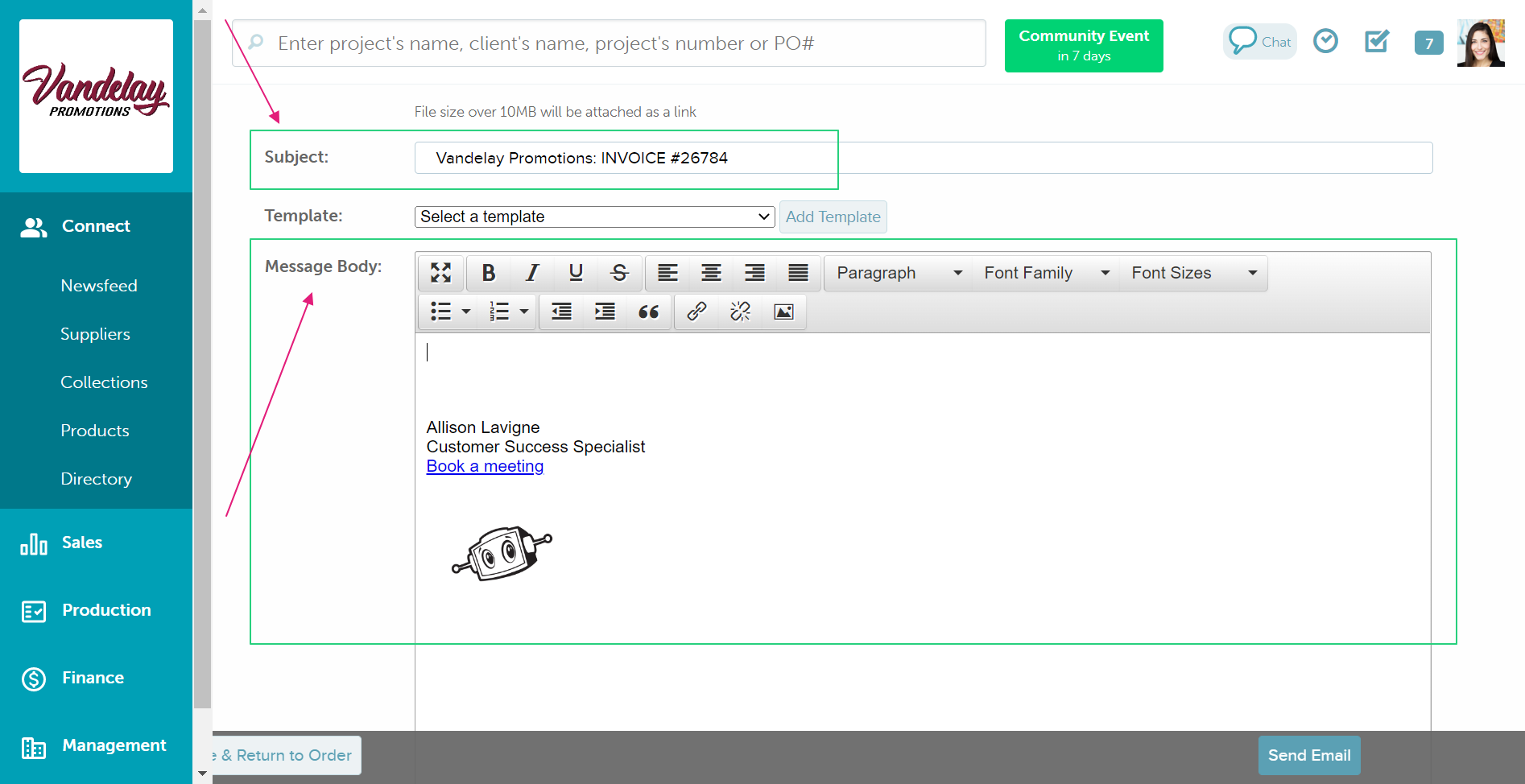Insert blockquote
This screenshot has width=1525, height=784.
coord(648,312)
